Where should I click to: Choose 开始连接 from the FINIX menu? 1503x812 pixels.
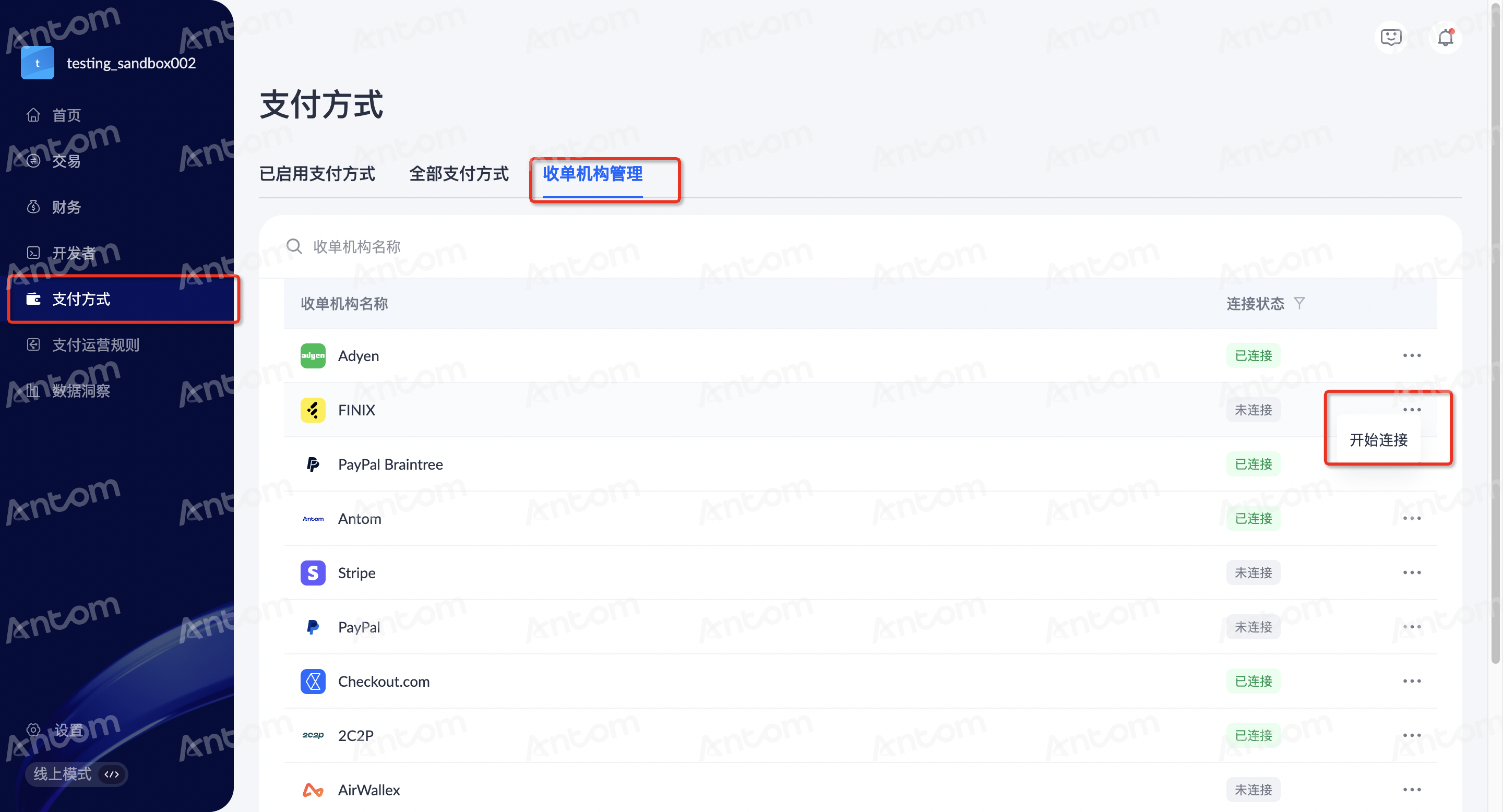tap(1379, 440)
